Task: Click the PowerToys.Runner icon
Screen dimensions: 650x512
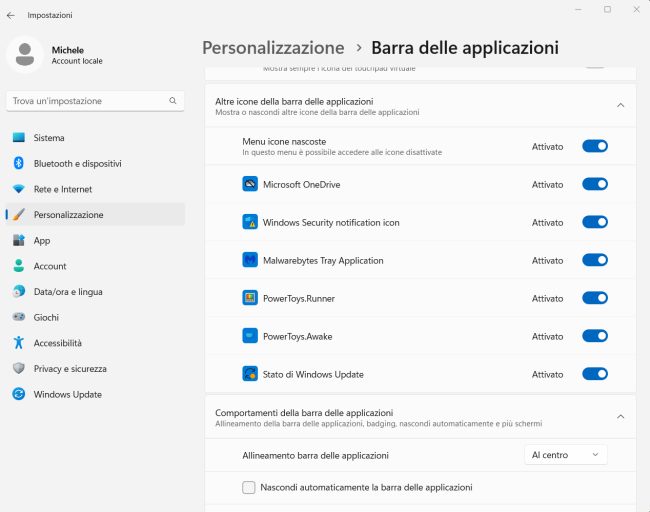Action: click(x=250, y=298)
